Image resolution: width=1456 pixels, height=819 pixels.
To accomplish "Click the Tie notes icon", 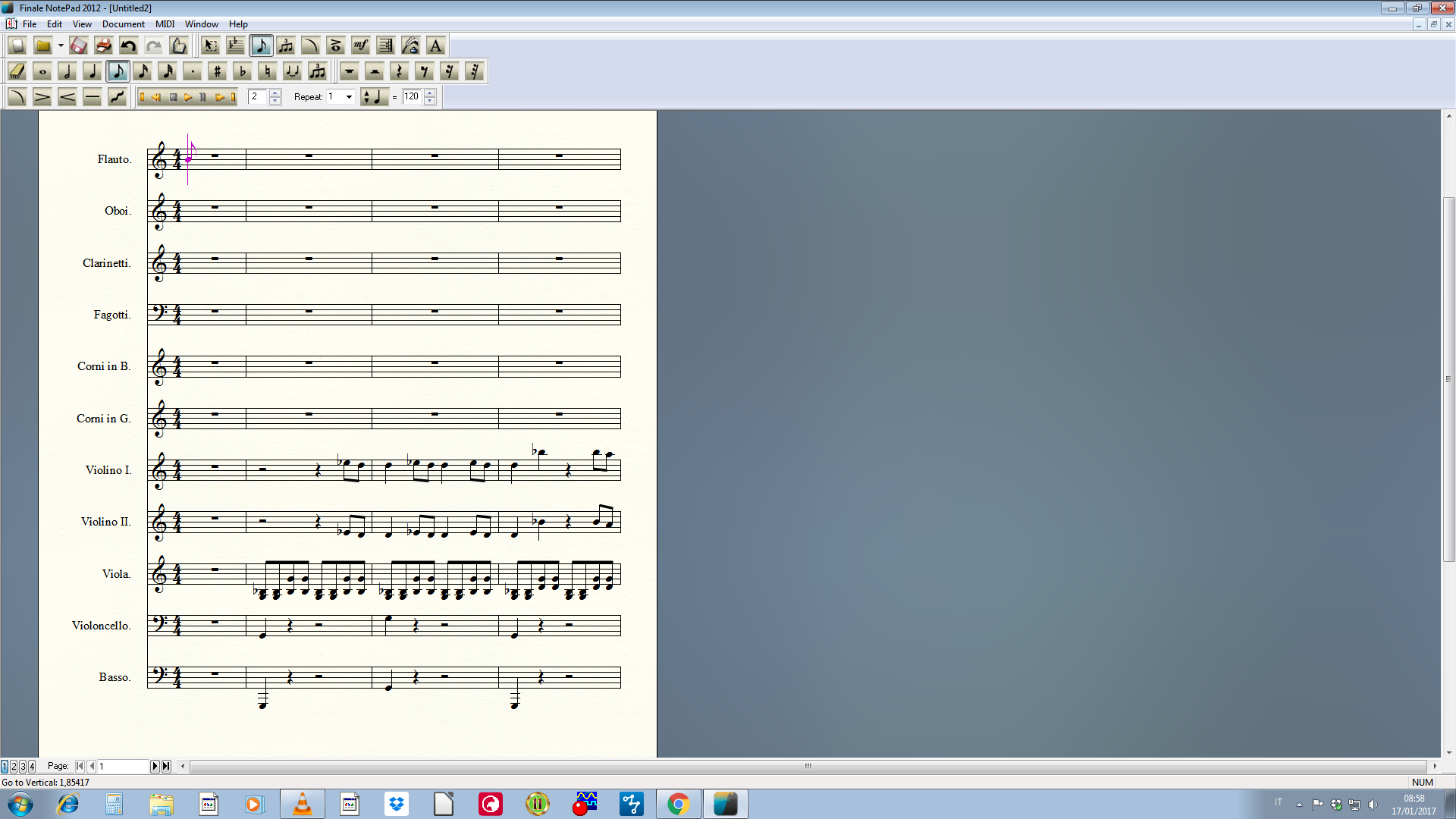I will [293, 71].
